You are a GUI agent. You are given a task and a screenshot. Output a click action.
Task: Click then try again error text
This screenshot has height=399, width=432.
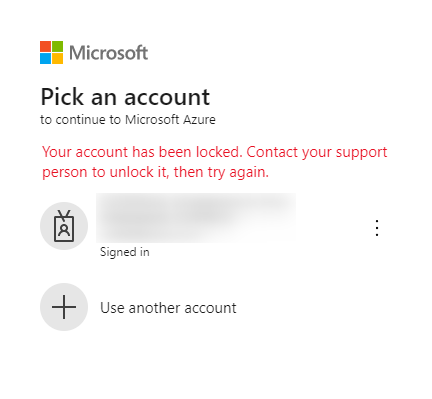click(x=221, y=172)
